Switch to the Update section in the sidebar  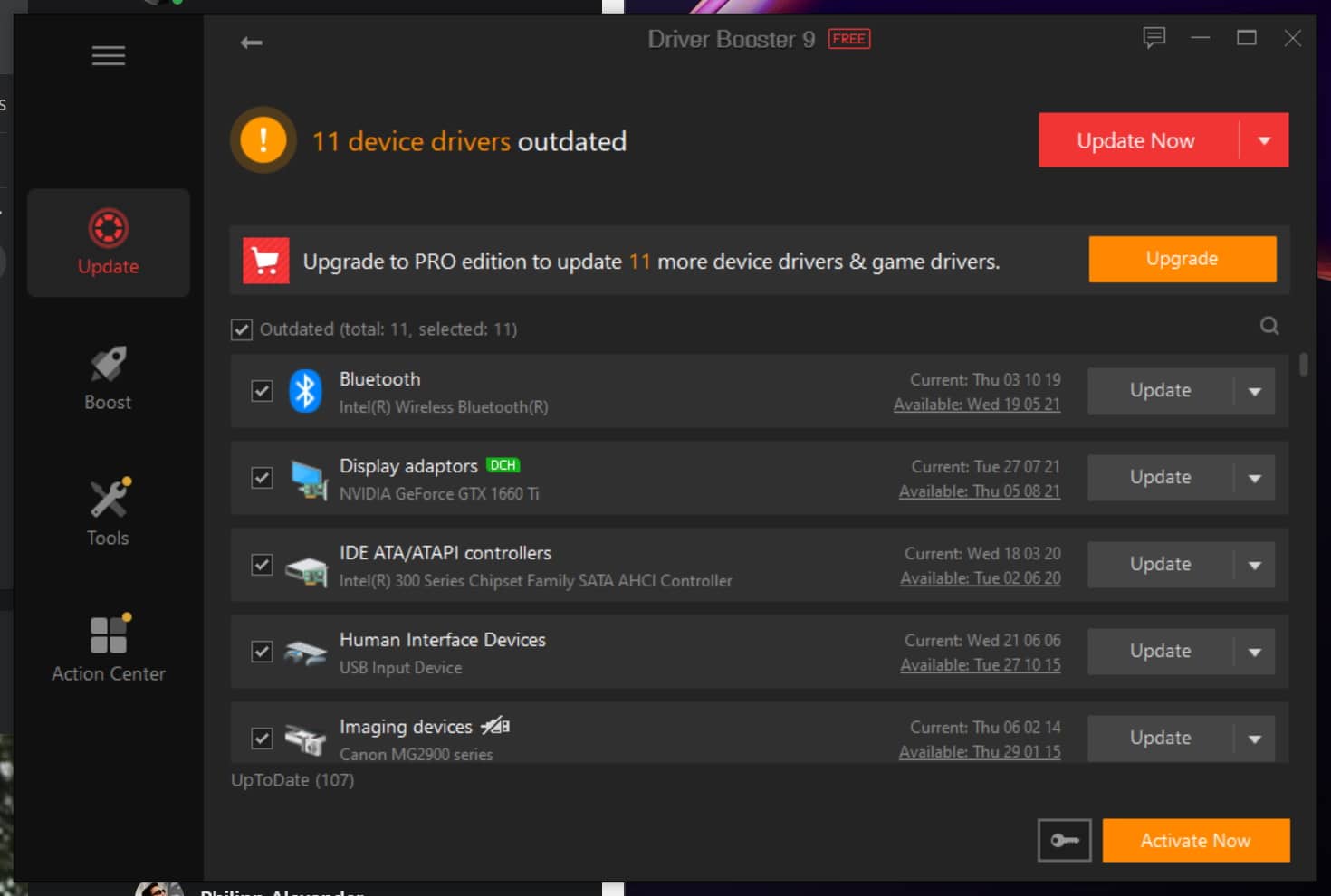coord(108,242)
